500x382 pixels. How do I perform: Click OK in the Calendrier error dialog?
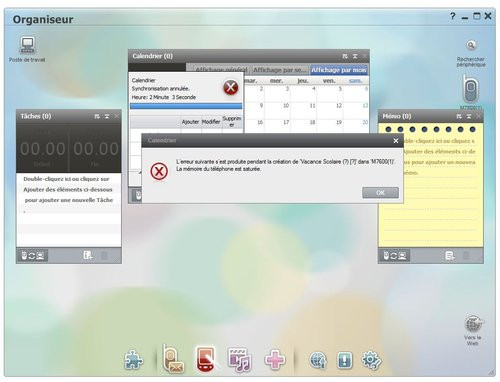(380, 193)
